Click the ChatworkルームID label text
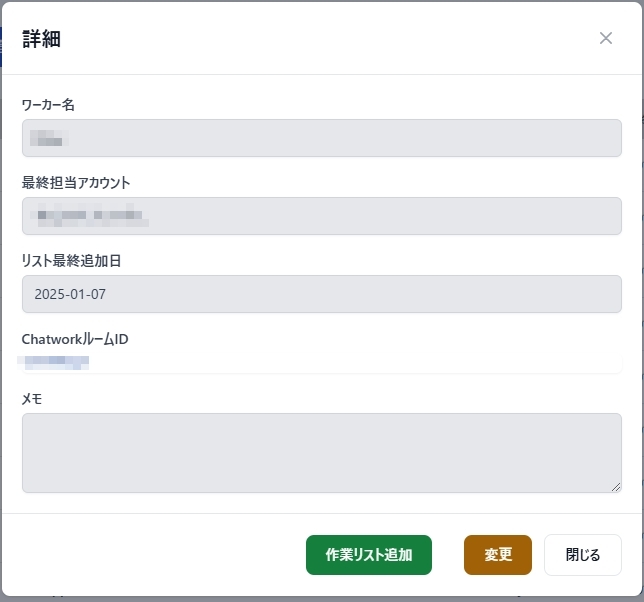 75,339
